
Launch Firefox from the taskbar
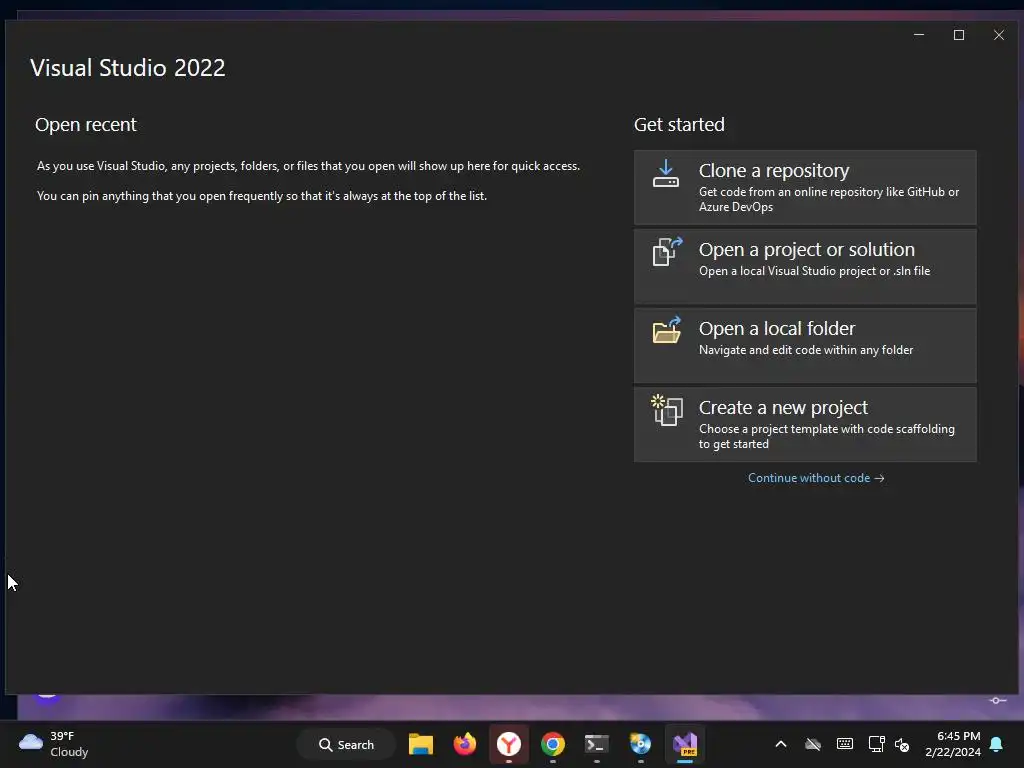tap(464, 744)
